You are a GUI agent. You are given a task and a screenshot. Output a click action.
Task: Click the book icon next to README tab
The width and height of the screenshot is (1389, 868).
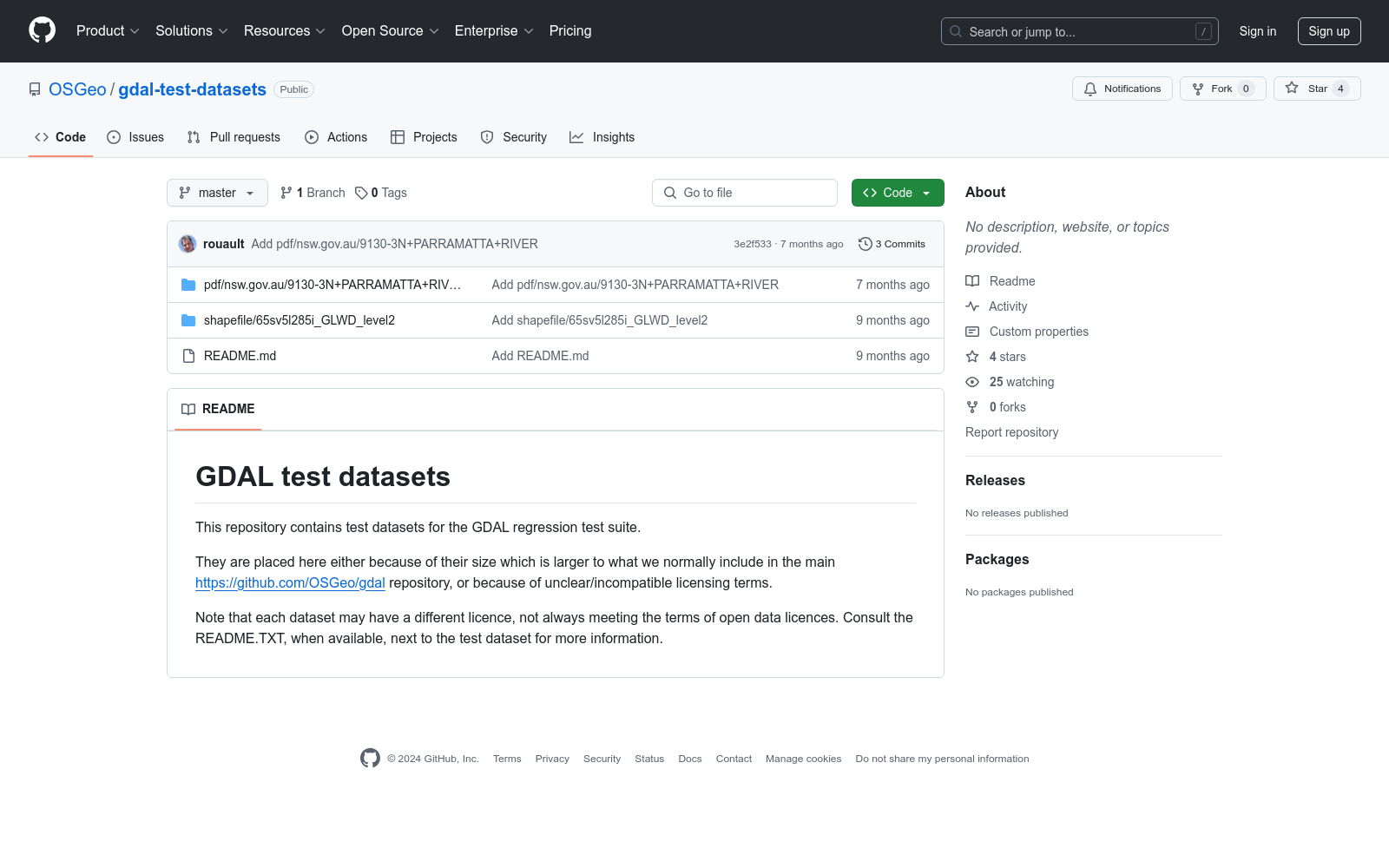(x=188, y=409)
